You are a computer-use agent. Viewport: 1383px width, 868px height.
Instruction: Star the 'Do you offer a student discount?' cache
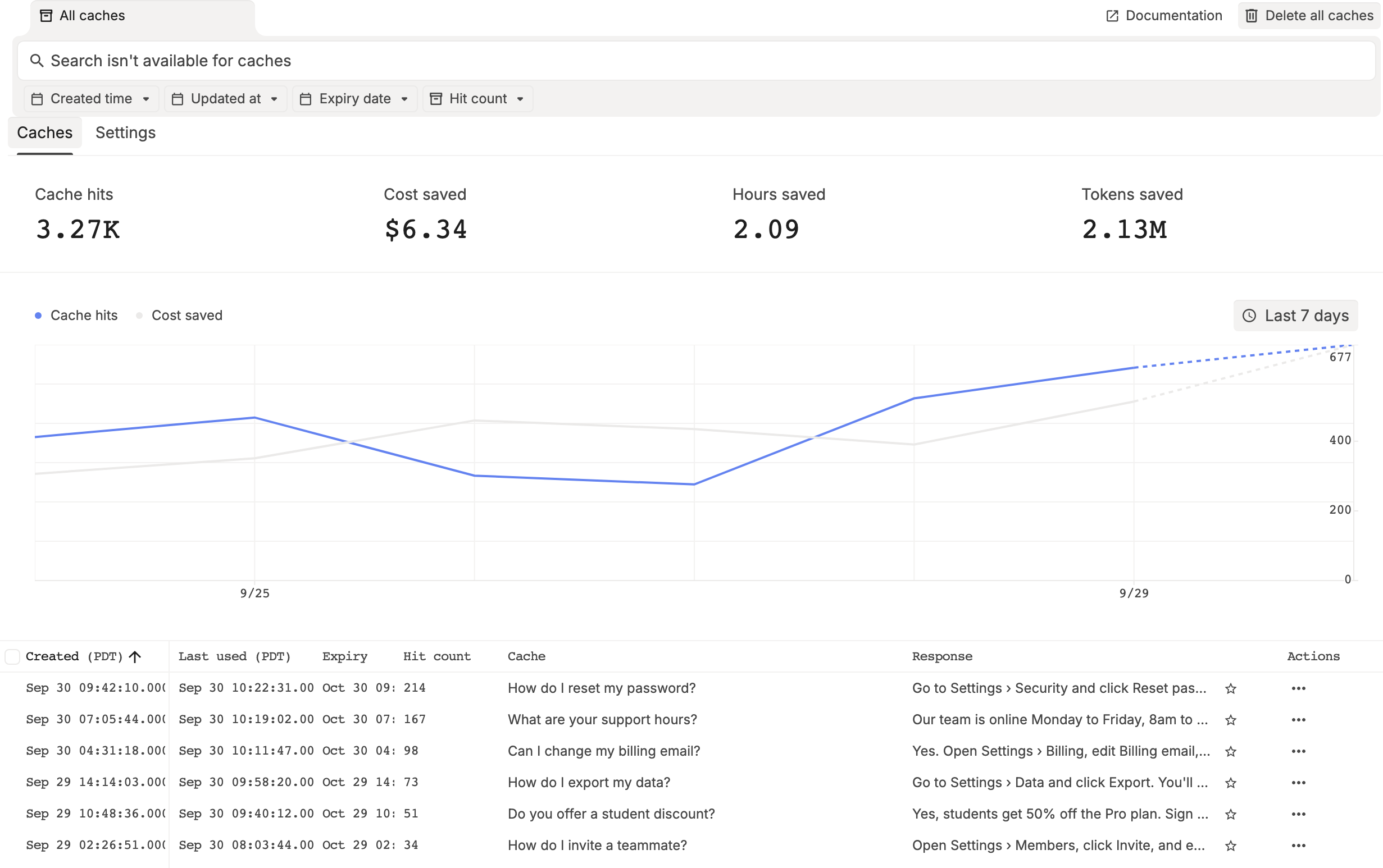(1230, 814)
